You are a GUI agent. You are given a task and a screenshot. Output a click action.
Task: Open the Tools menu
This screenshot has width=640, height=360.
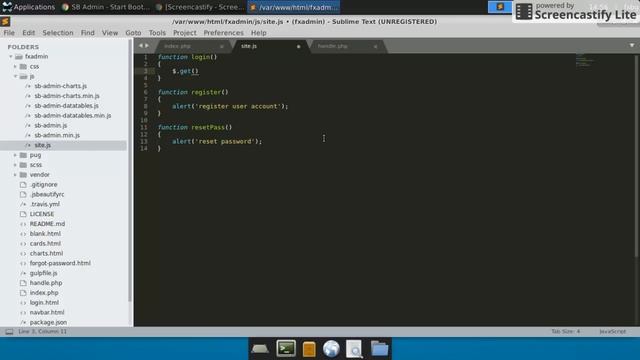coord(157,33)
